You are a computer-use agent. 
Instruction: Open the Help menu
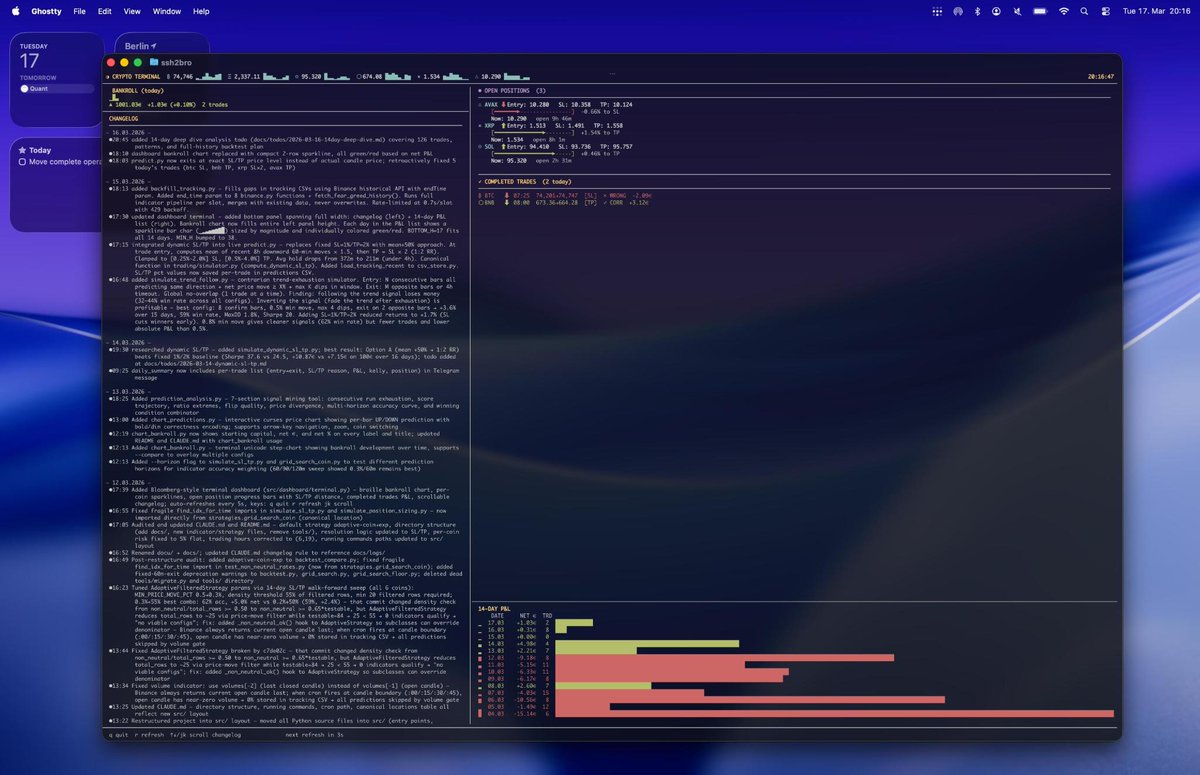pos(201,11)
